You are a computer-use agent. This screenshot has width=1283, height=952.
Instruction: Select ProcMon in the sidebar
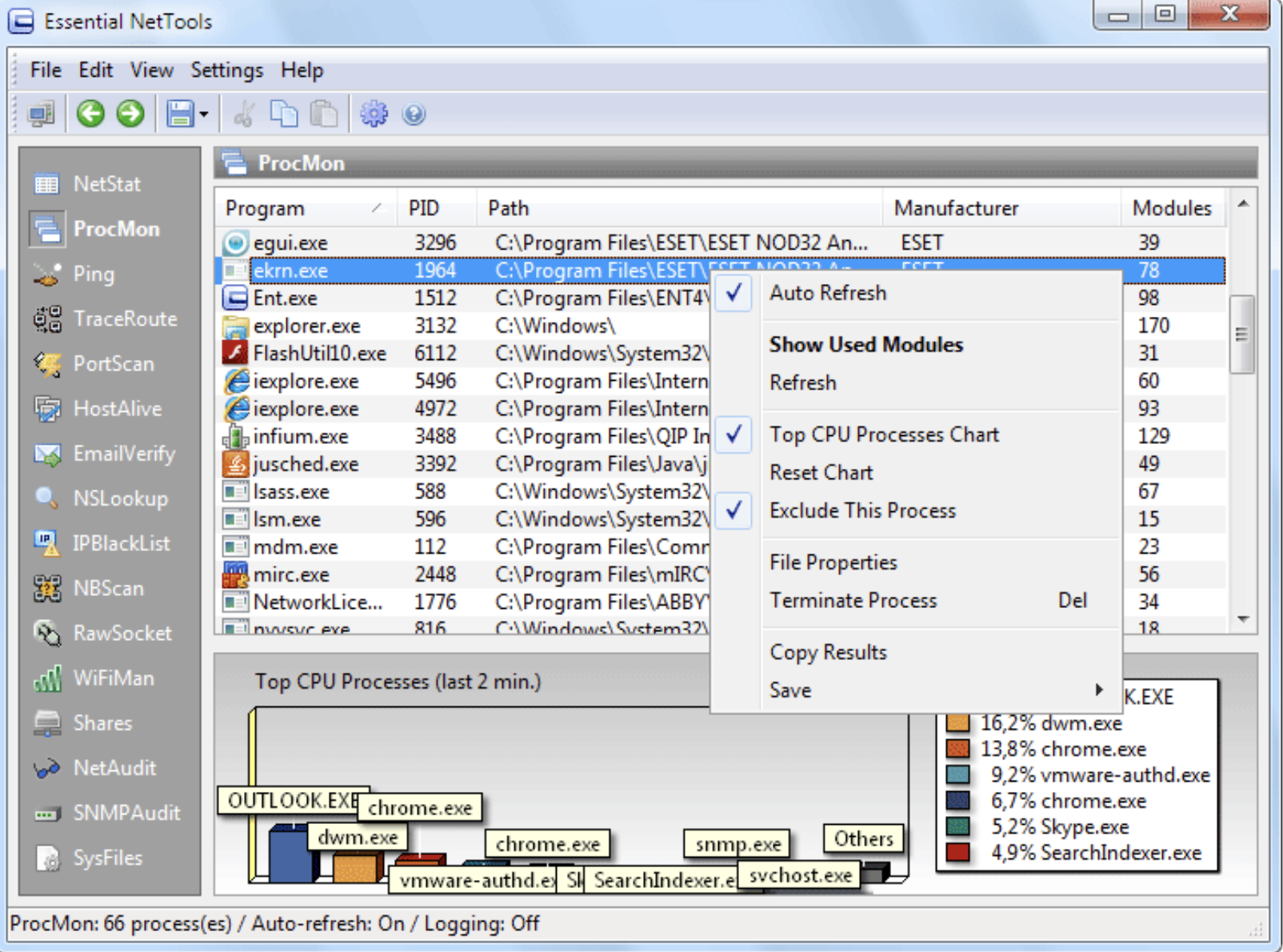pyautogui.click(x=95, y=229)
